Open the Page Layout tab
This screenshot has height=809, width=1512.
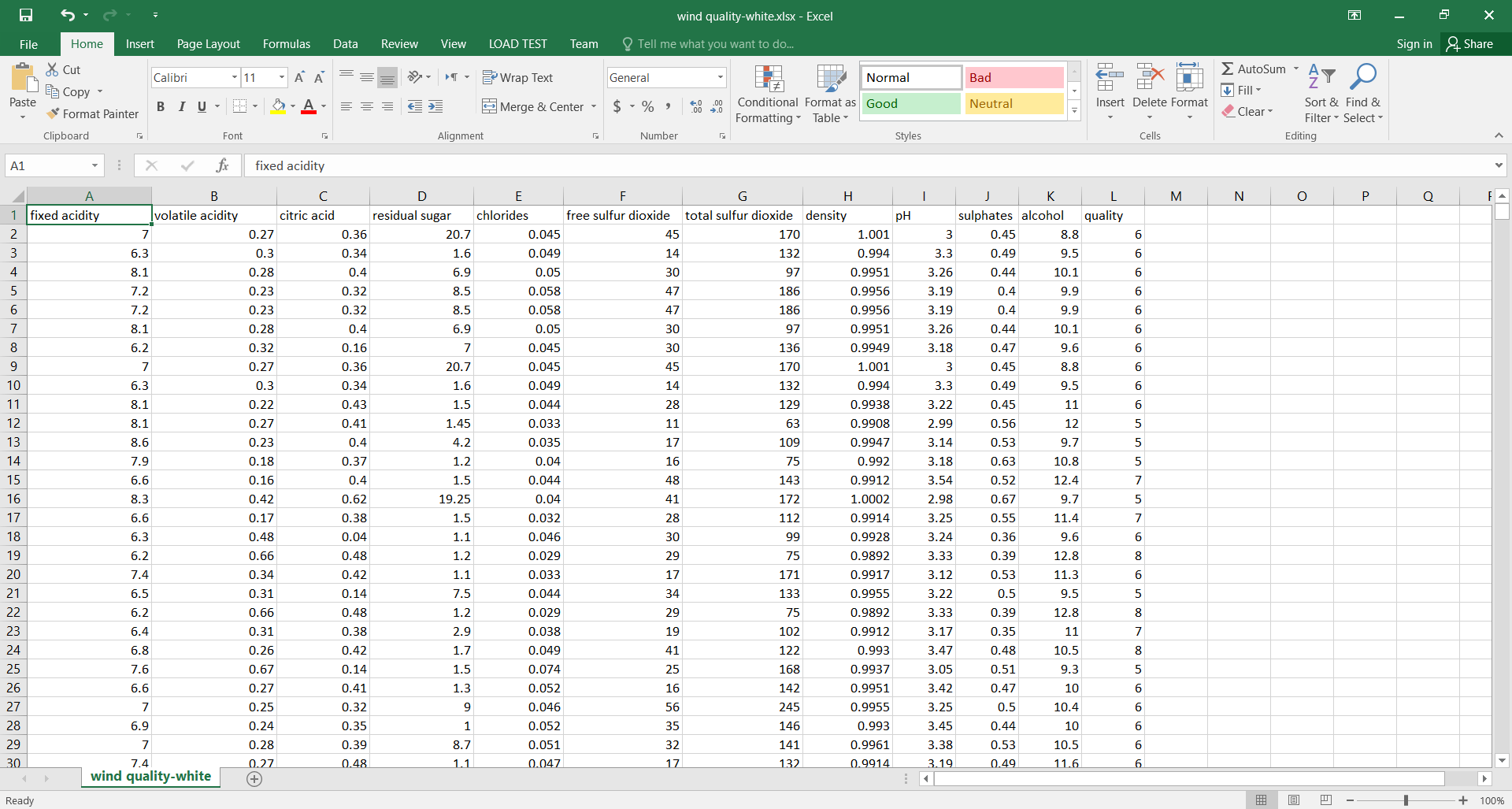point(208,44)
